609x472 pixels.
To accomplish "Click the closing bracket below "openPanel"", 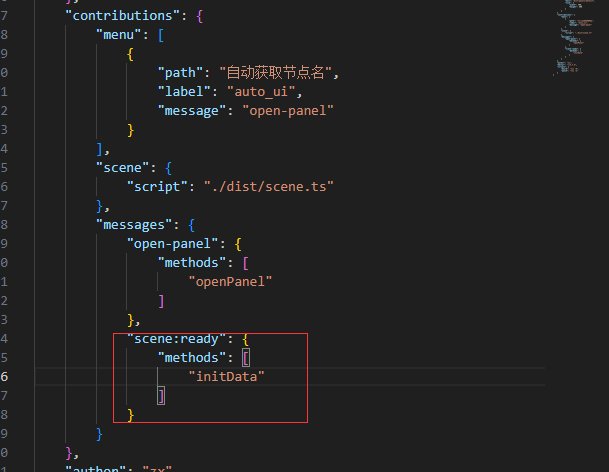I will (161, 301).
